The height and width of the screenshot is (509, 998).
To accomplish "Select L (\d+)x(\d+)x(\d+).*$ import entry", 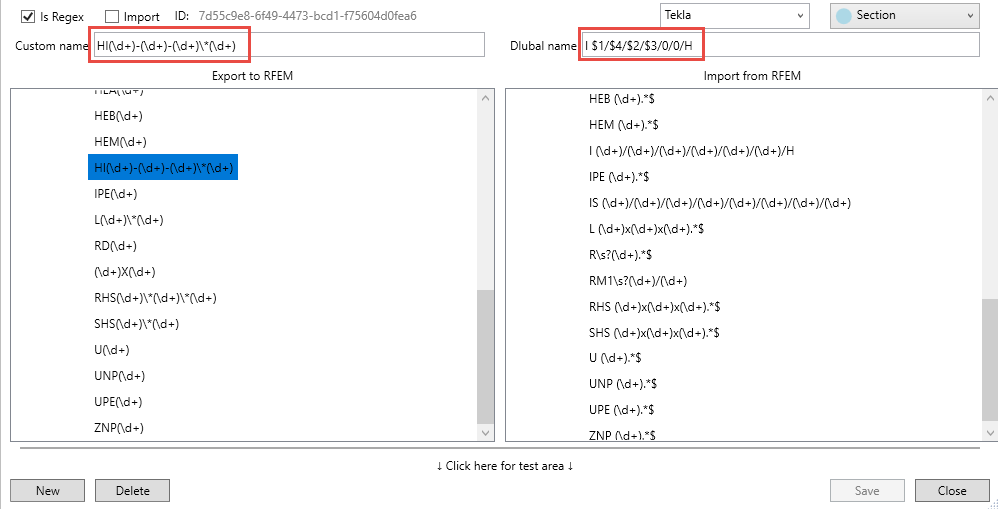I will point(647,229).
